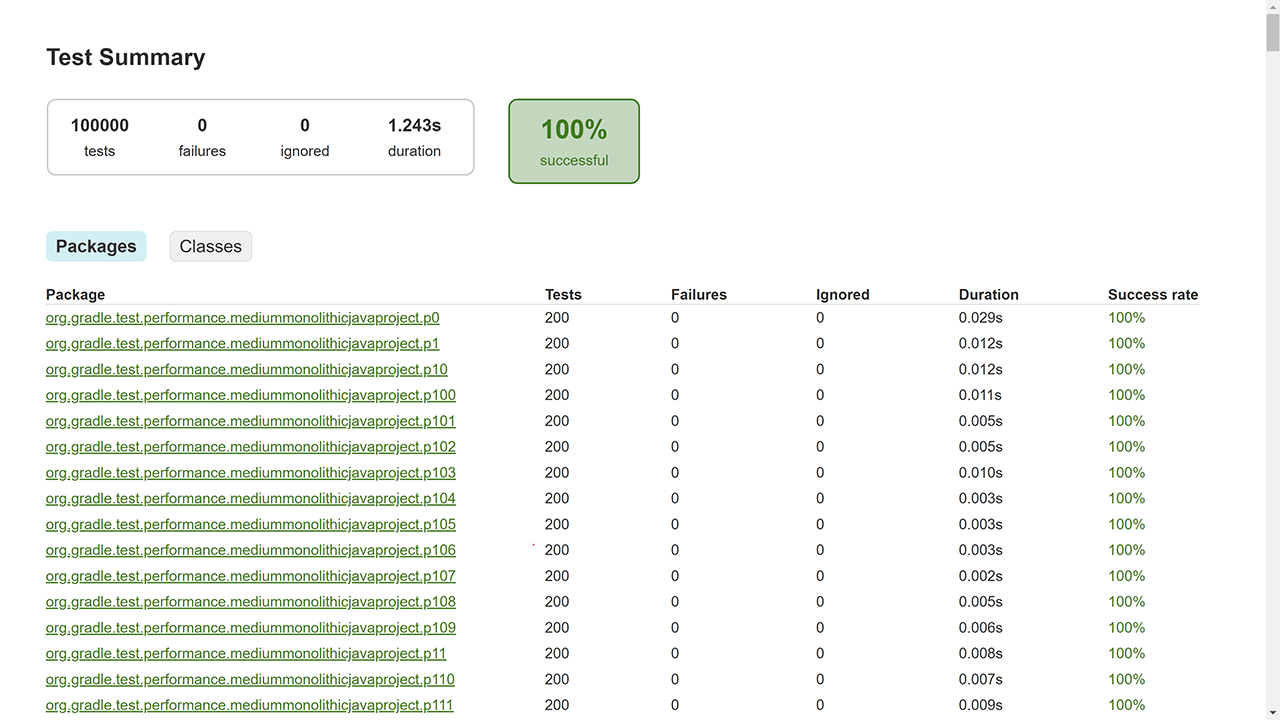This screenshot has width=1280, height=720.
Task: Open package p105 link
Action: tap(250, 525)
